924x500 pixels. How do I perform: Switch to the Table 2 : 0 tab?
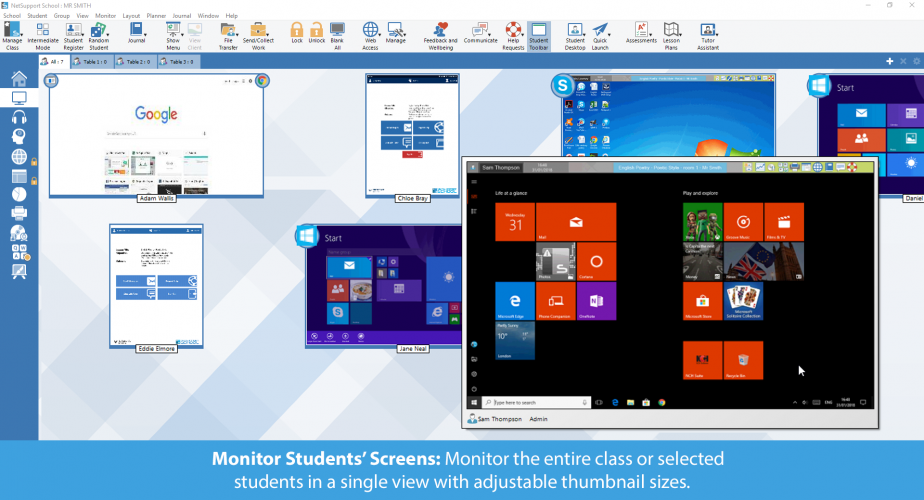(136, 61)
